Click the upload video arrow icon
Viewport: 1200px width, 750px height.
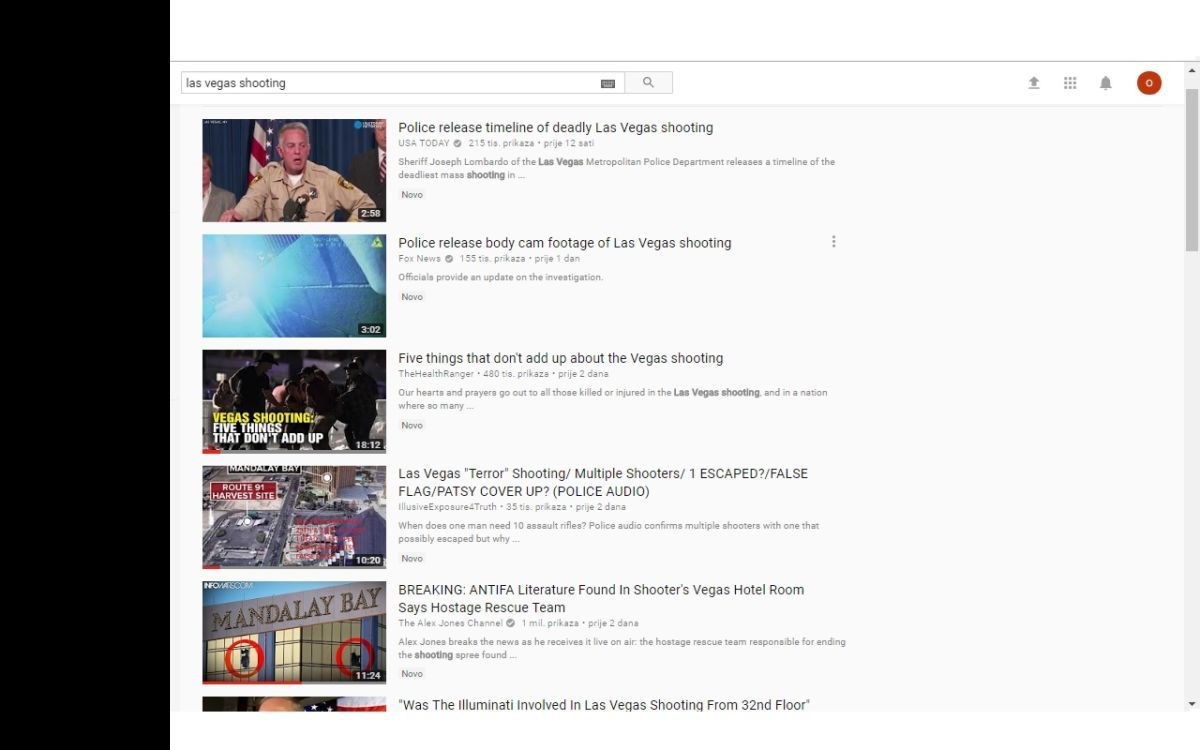tap(1034, 83)
